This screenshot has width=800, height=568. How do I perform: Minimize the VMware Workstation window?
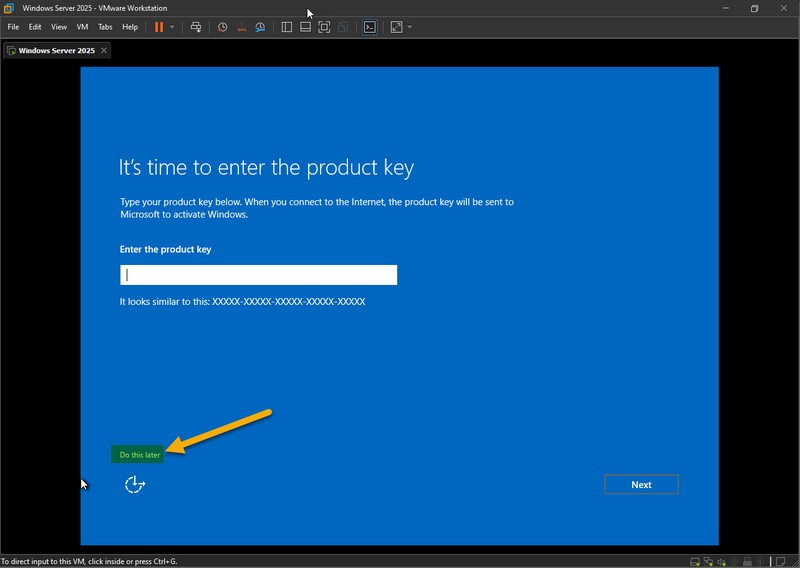tap(726, 8)
